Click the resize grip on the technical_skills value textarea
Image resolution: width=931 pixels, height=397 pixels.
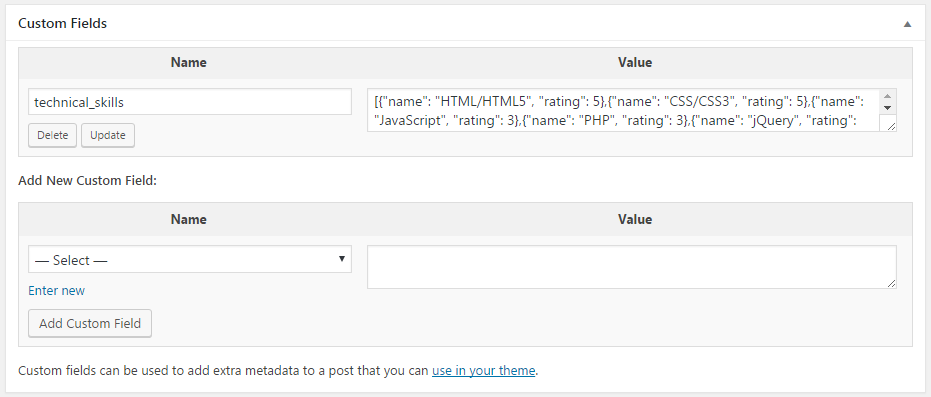891,125
